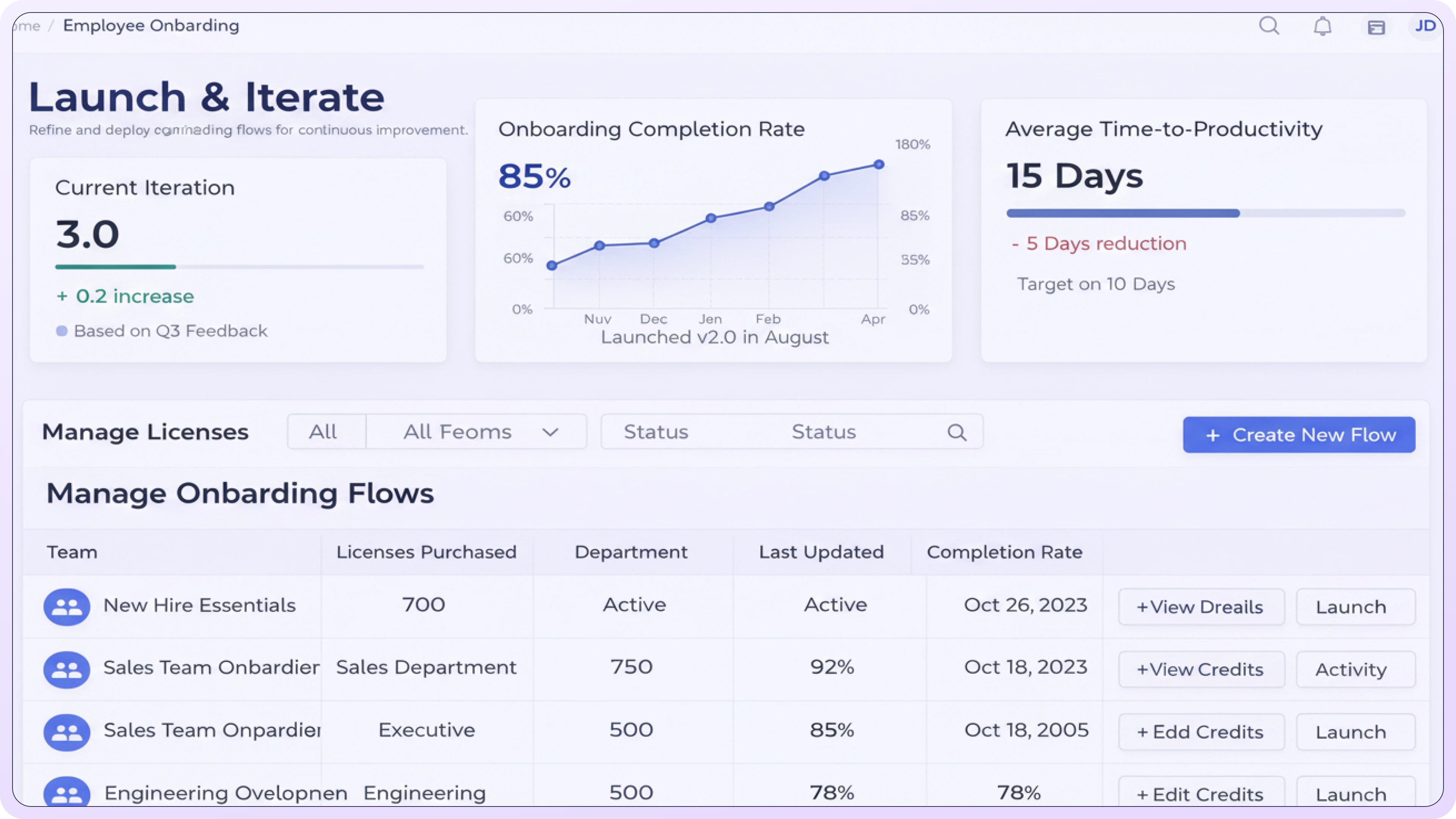
Task: Select the Sales Team Onbardier team icon
Action: click(66, 670)
